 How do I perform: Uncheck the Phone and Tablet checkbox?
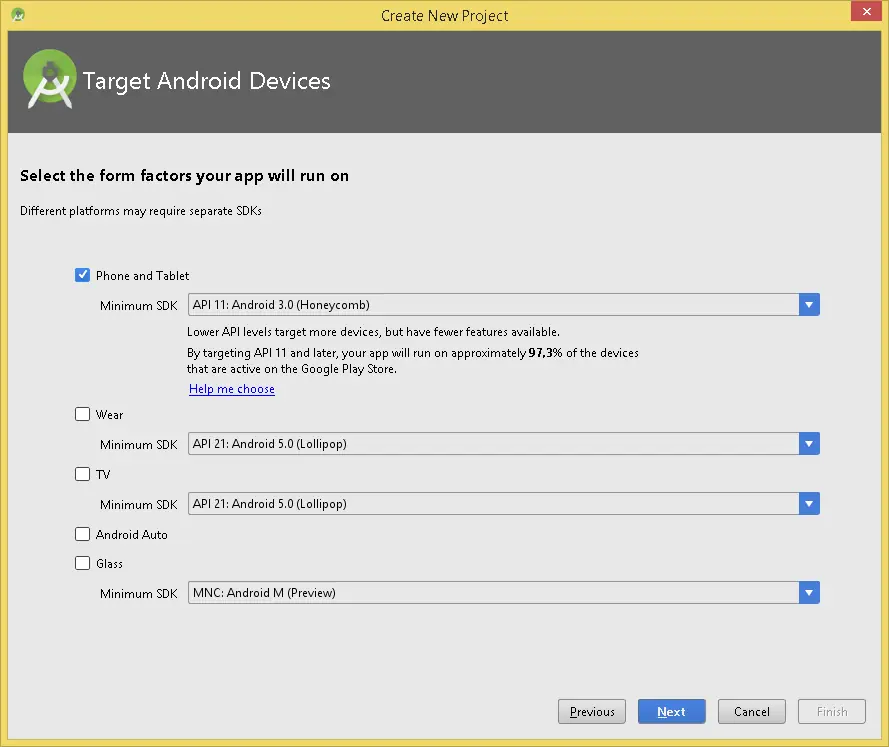(x=82, y=275)
